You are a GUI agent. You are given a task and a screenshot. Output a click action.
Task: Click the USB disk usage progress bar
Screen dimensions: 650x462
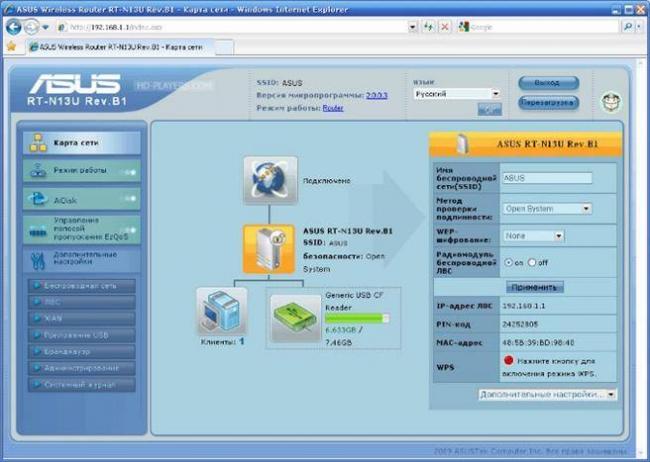pos(357,319)
